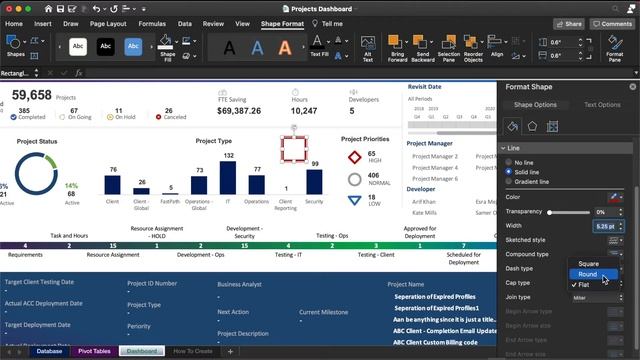Image resolution: width=640 pixels, height=360 pixels.
Task: Open the Alt Text pane
Action: 368,49
